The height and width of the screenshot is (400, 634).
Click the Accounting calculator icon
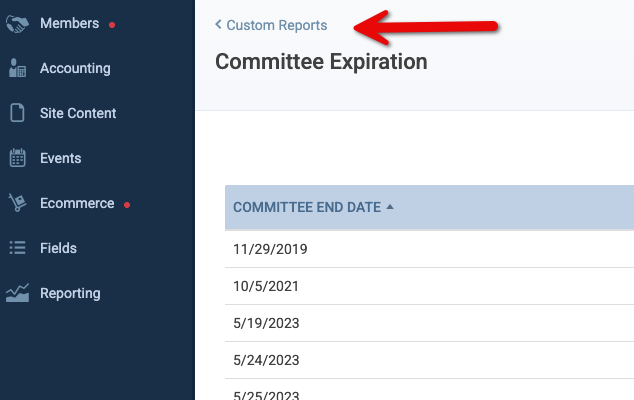17,68
